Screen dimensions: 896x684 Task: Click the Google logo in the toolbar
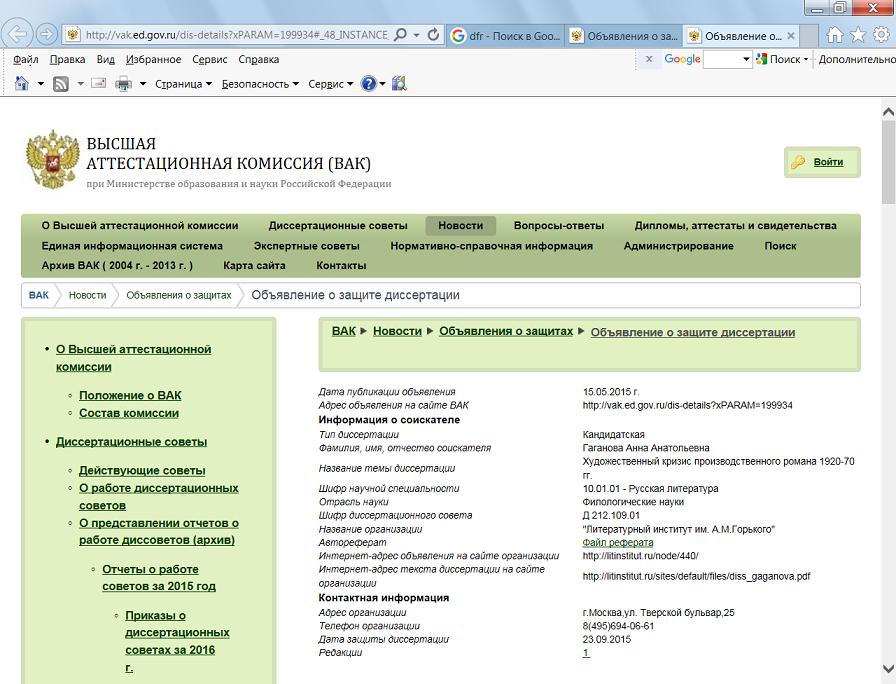click(682, 59)
